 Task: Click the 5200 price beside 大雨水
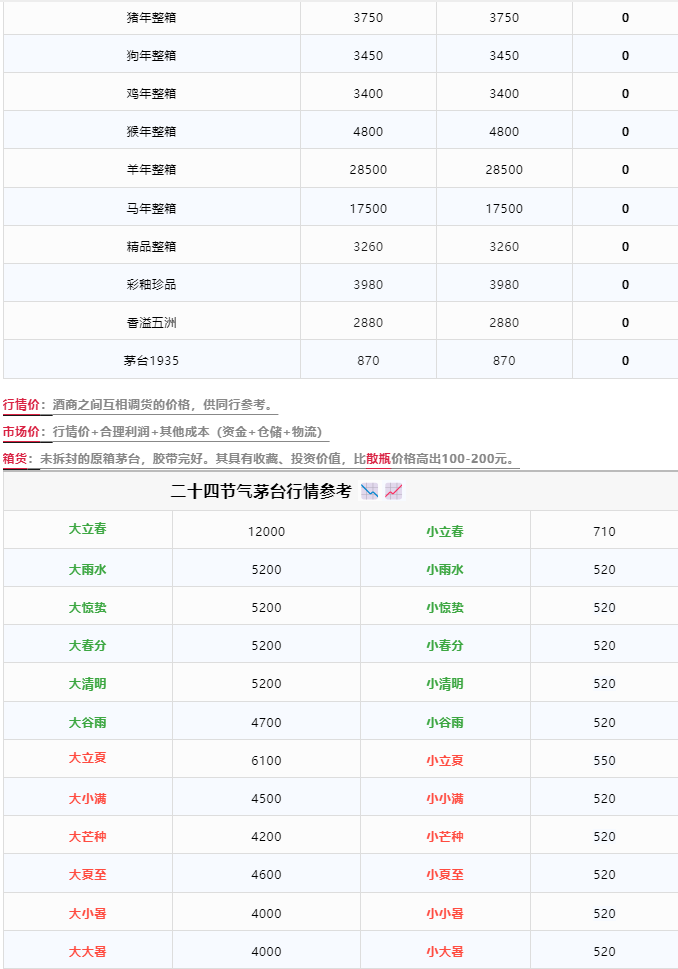coord(266,570)
